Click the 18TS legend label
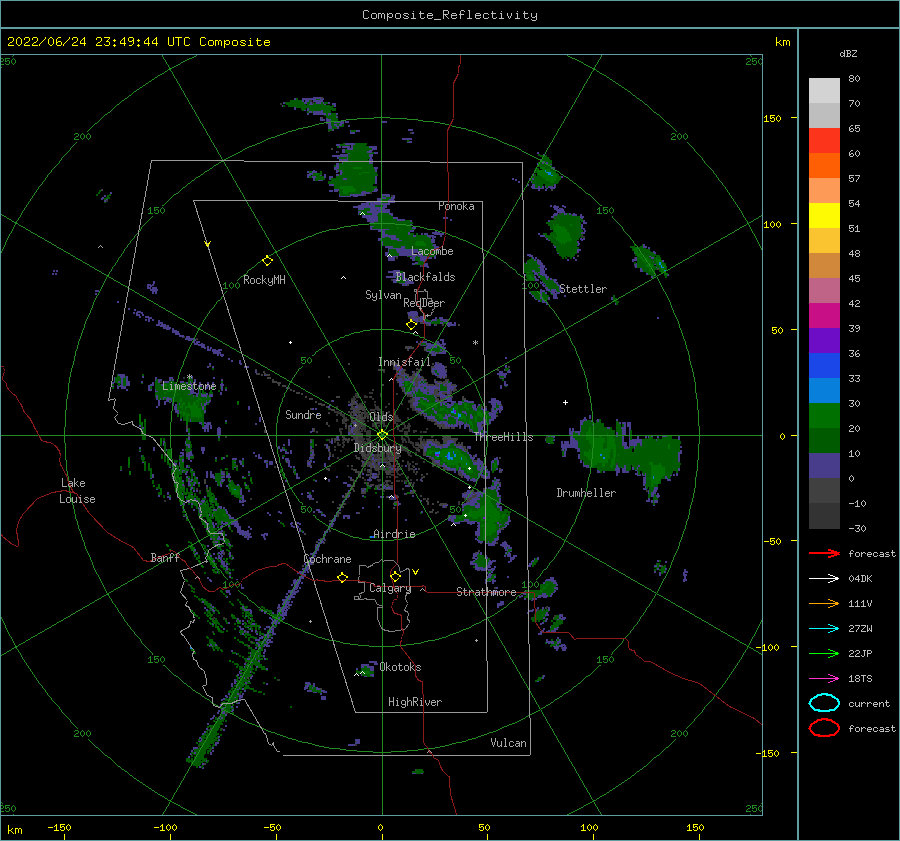Image resolution: width=900 pixels, height=841 pixels. 860,679
